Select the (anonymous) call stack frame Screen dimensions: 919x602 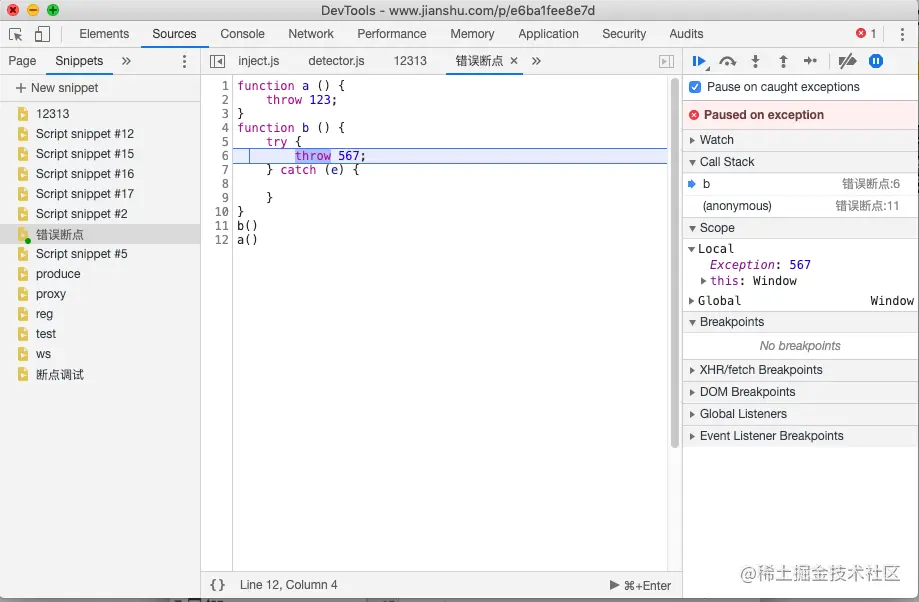(800, 206)
